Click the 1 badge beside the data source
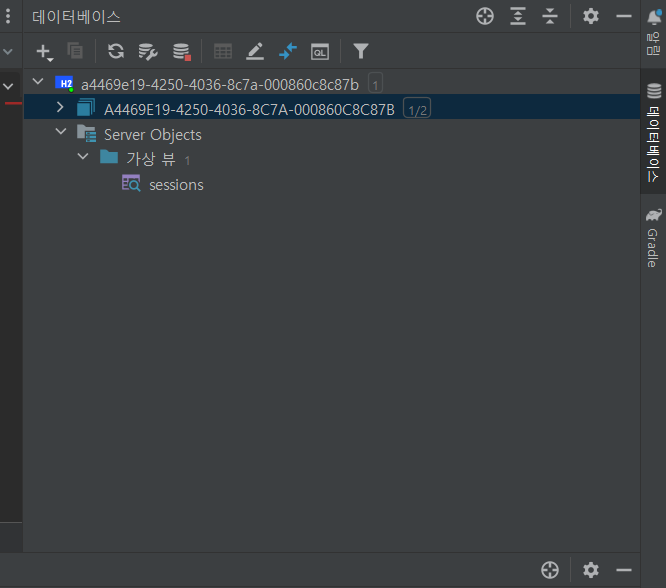 point(375,83)
